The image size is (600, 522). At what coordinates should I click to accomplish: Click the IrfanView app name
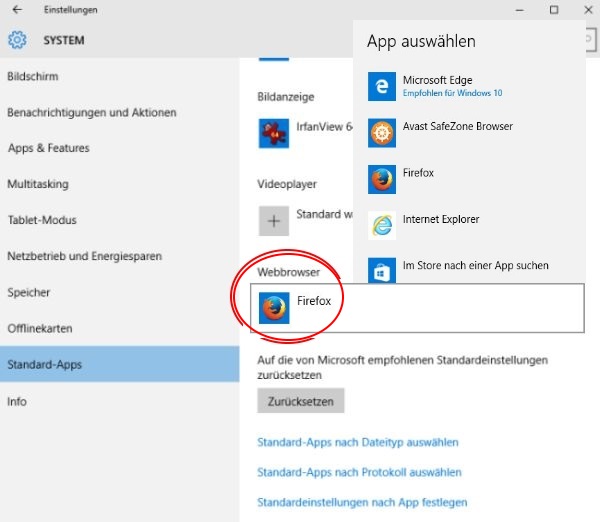[324, 127]
